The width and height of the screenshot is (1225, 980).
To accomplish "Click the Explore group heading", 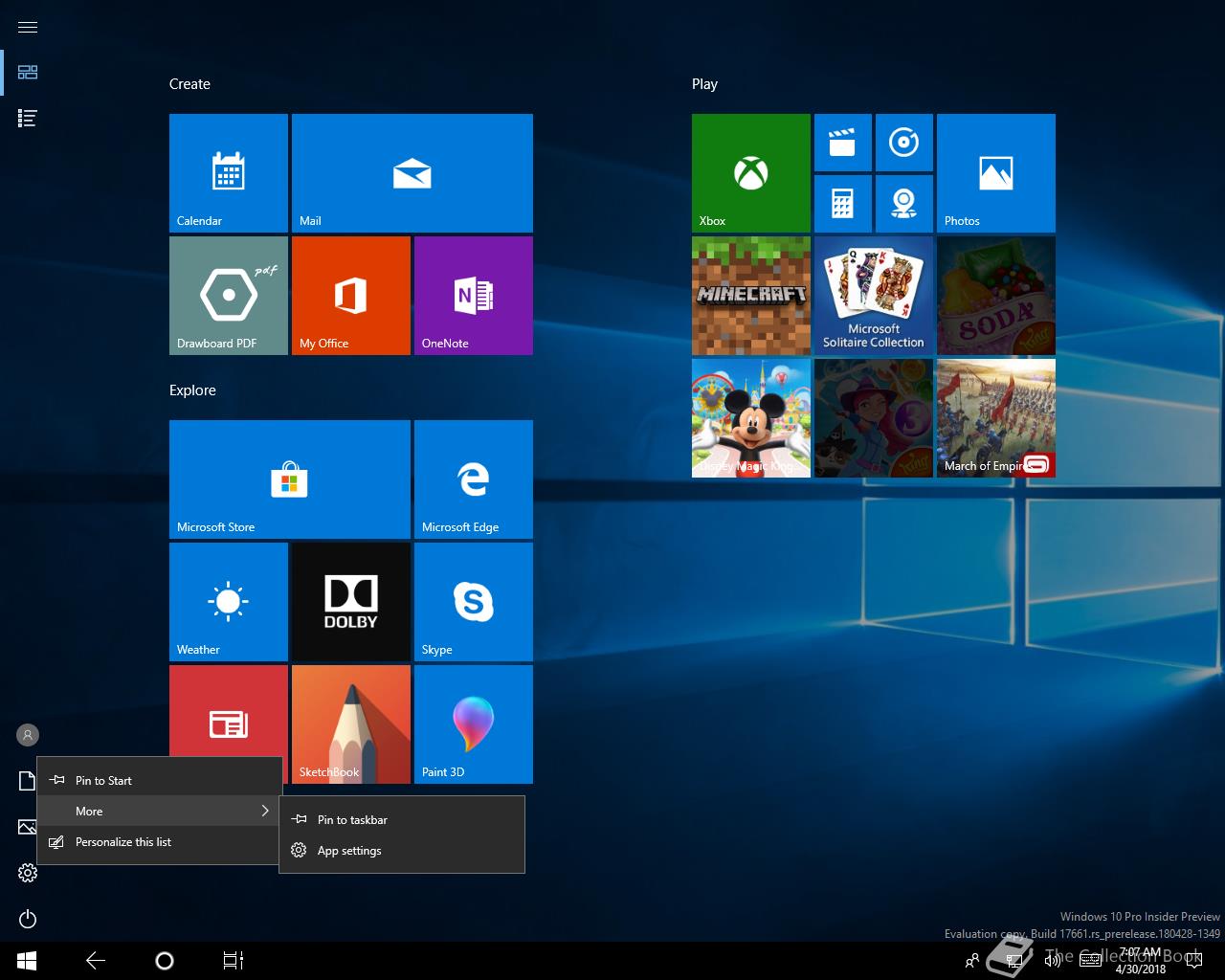I will pos(192,390).
